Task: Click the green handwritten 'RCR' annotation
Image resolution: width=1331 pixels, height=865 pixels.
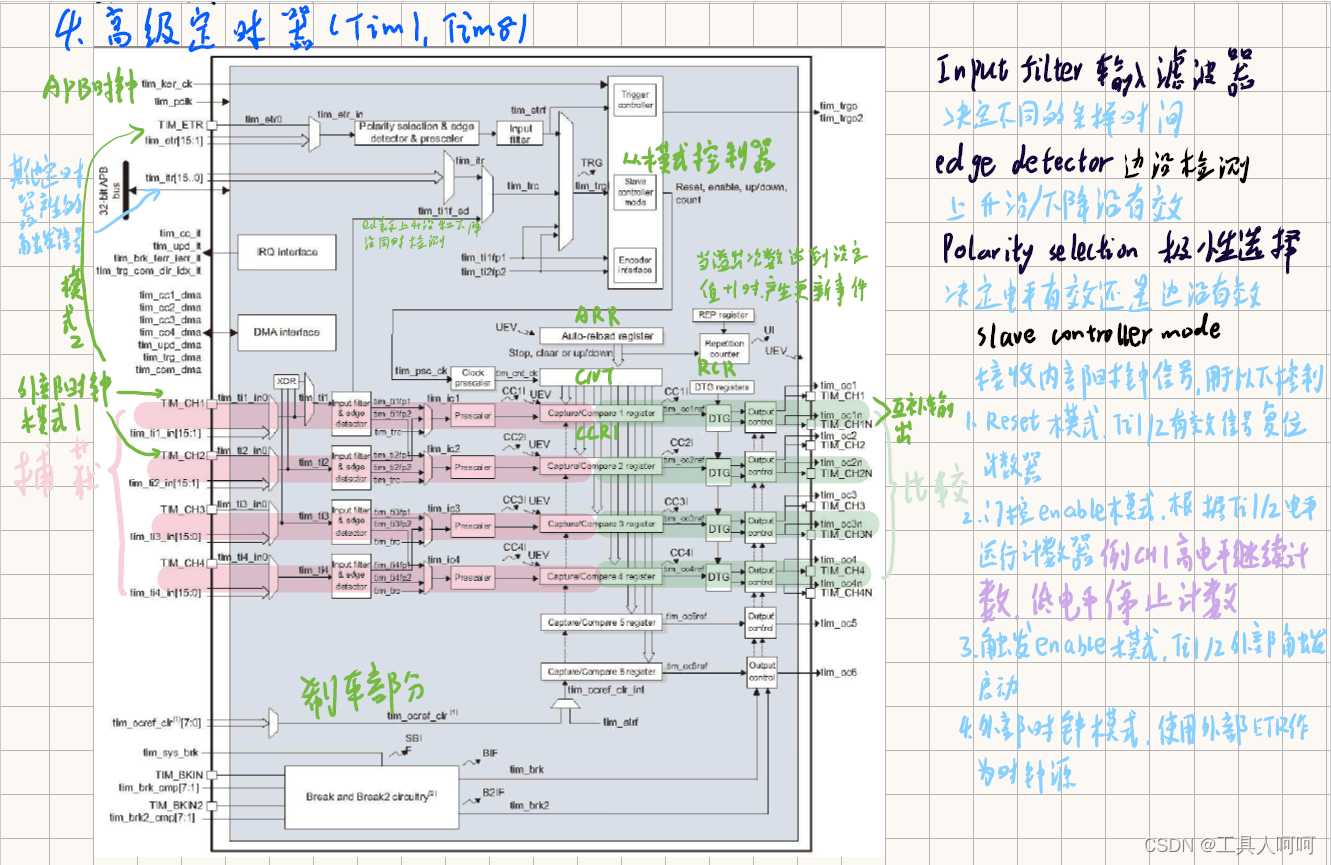Action: point(716,369)
